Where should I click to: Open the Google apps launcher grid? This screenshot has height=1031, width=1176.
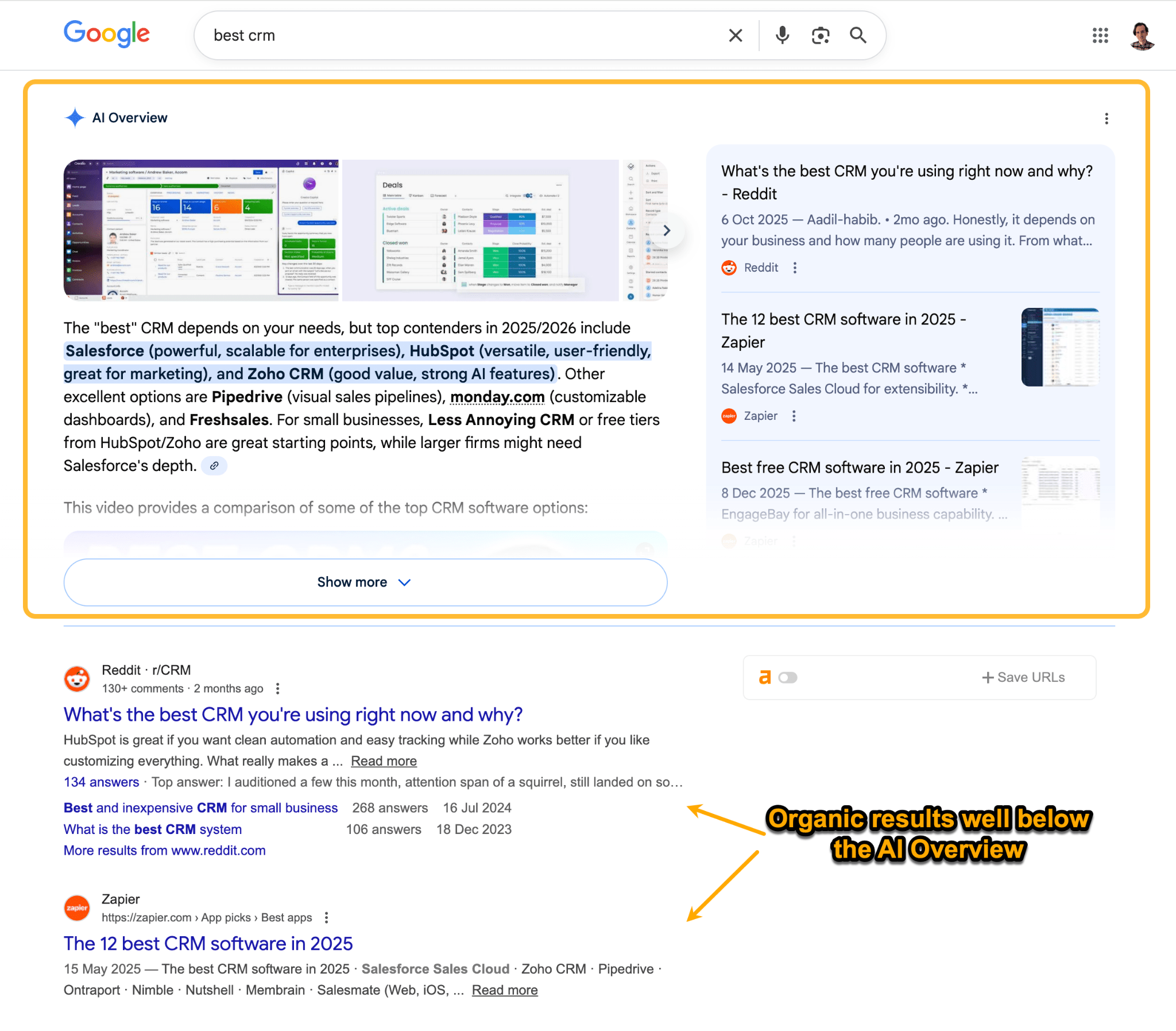[x=1100, y=36]
